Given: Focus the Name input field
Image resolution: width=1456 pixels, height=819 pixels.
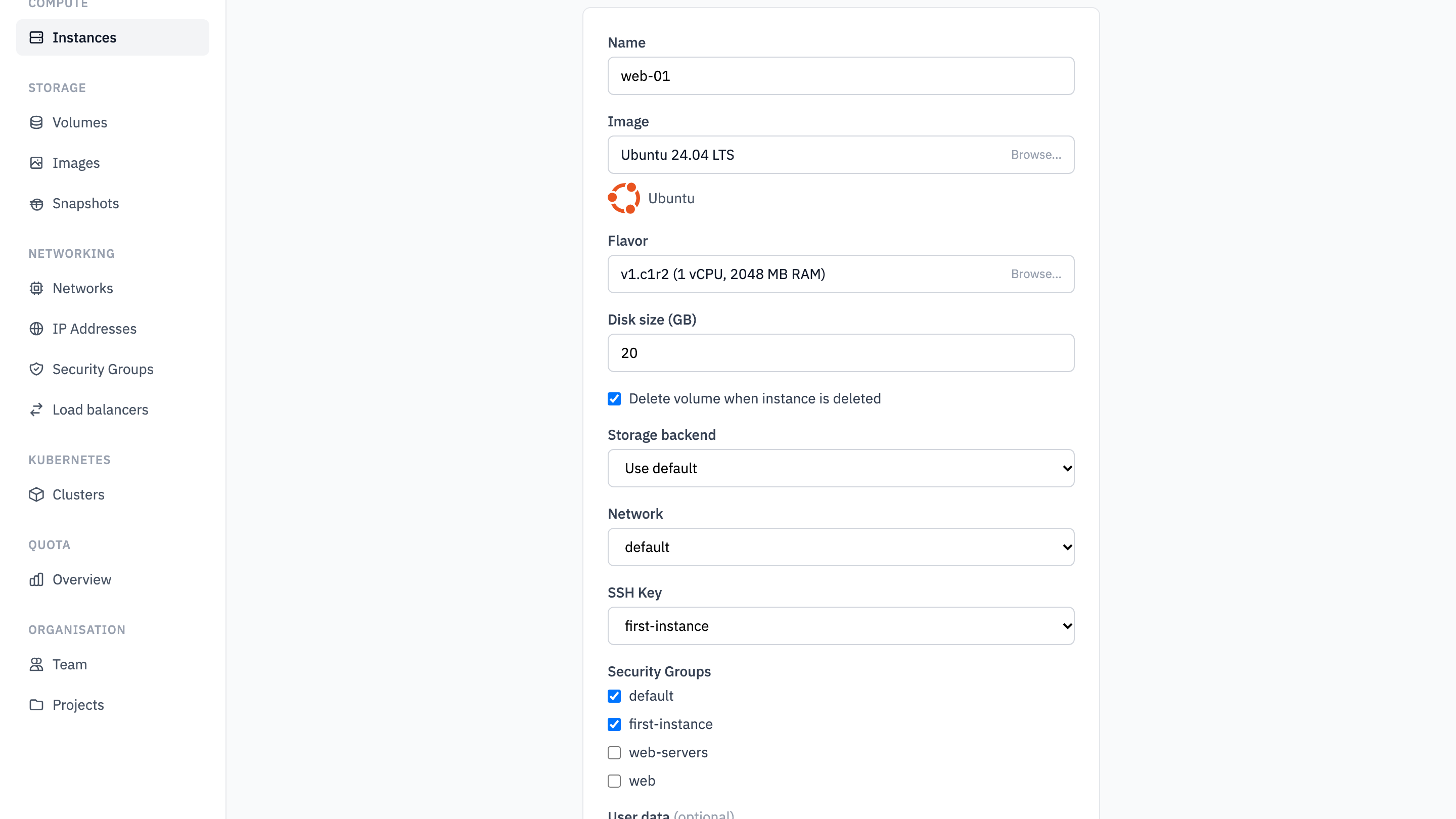Looking at the screenshot, I should pyautogui.click(x=841, y=76).
